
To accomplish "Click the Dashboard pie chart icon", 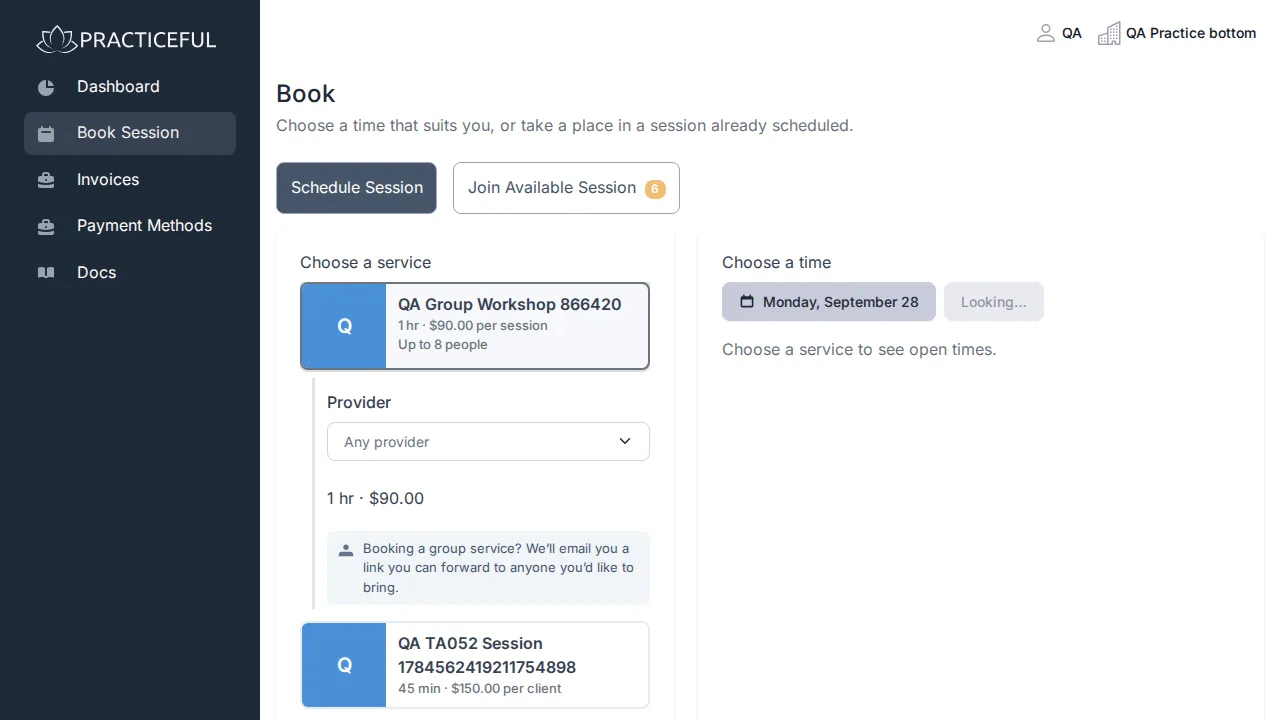I will tap(46, 87).
